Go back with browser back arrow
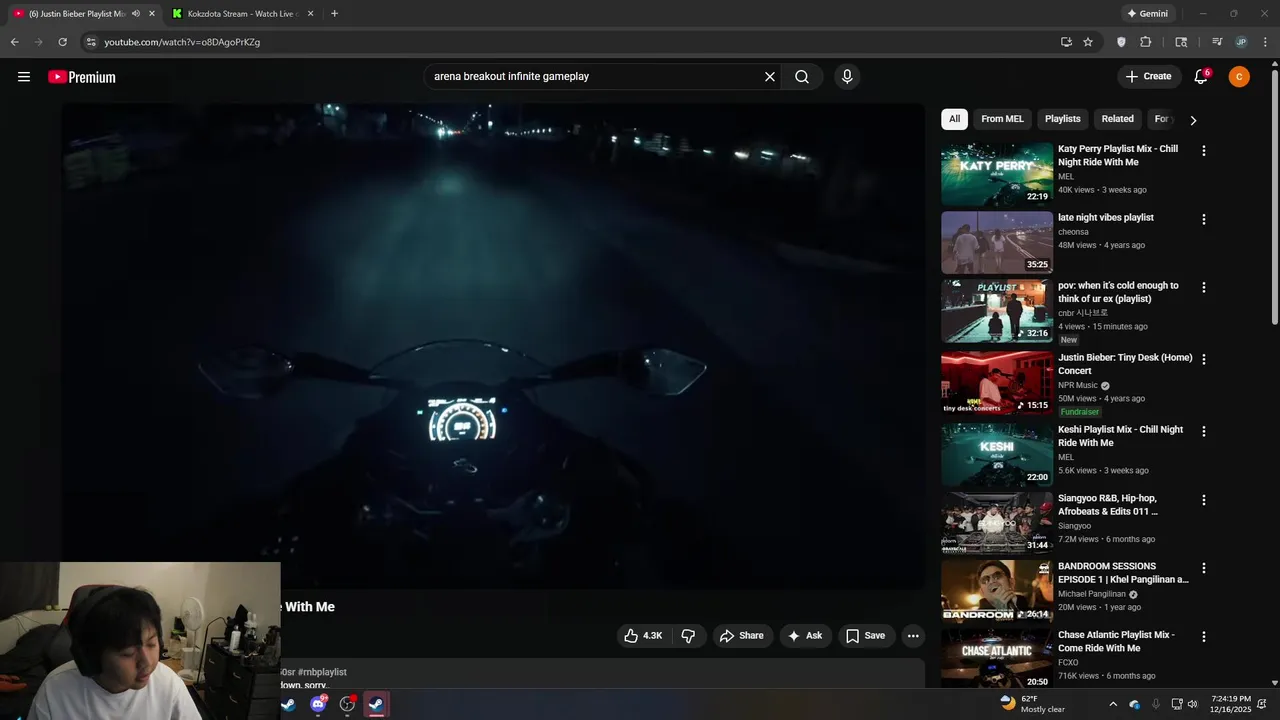Viewport: 1280px width, 720px height. point(14,42)
